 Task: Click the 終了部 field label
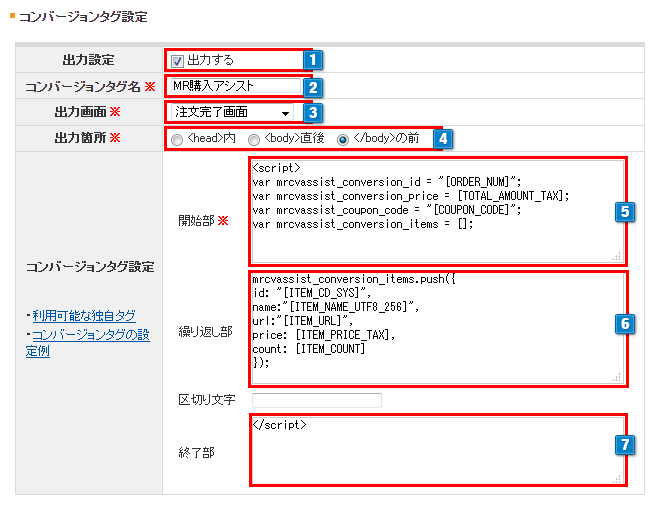coord(196,452)
